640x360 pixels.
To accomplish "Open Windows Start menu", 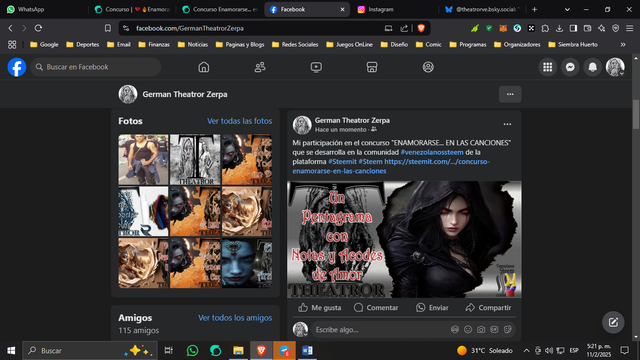I will pyautogui.click(x=11, y=351).
